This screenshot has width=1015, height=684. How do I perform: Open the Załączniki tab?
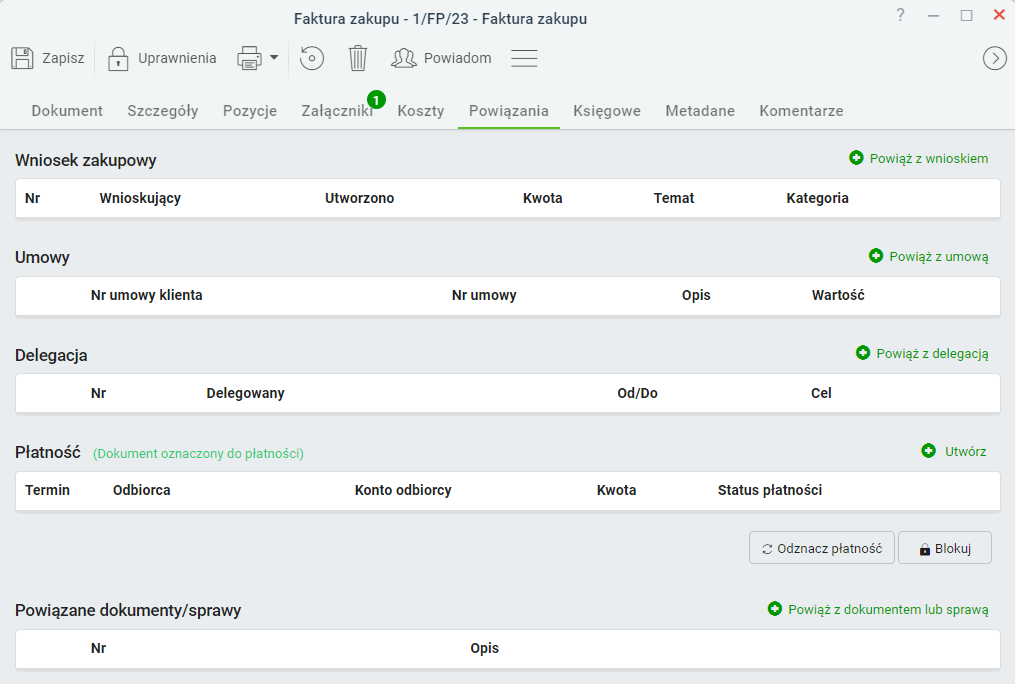[x=337, y=111]
